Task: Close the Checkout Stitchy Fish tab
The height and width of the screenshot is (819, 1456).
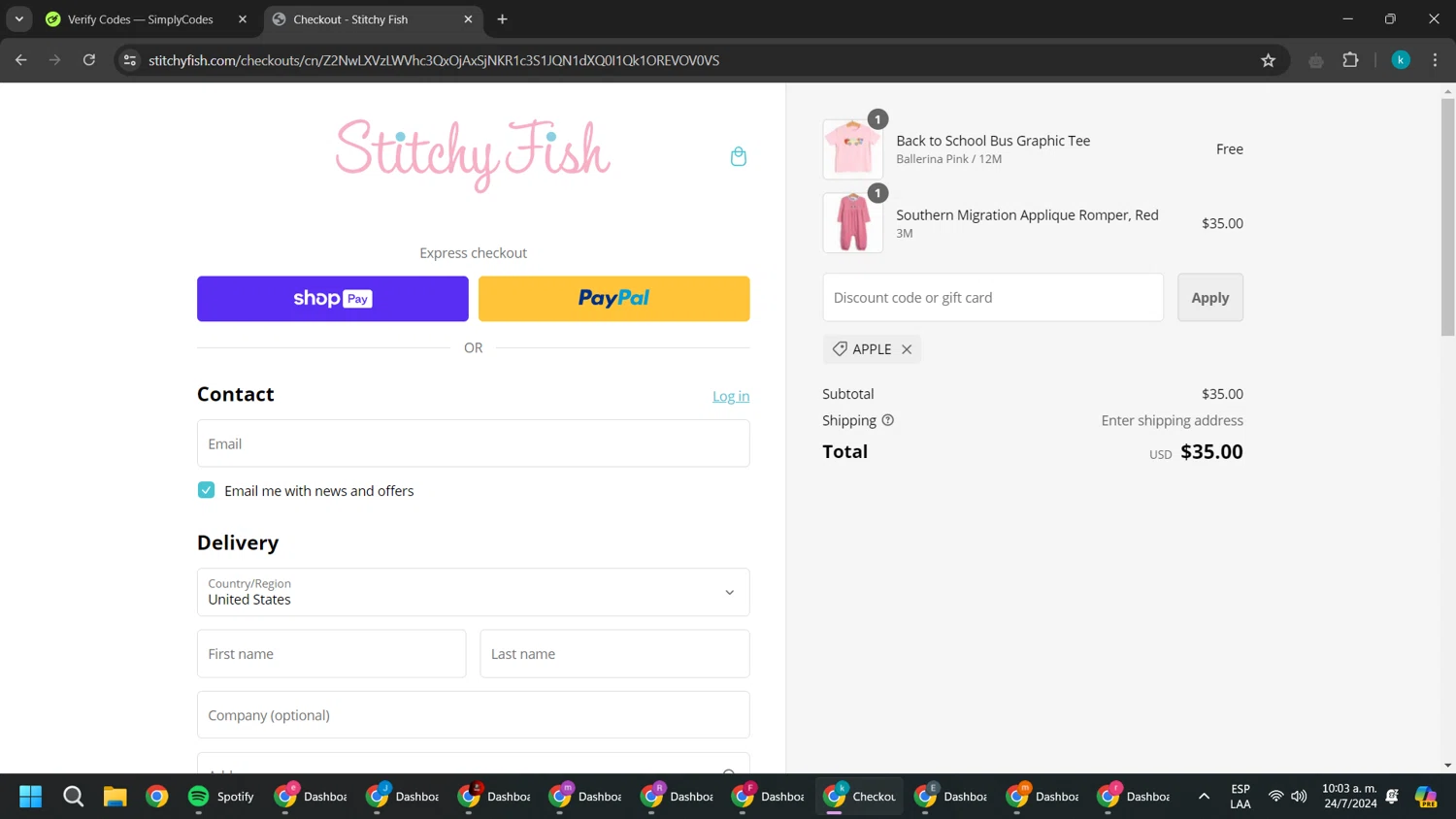Action: coord(468,19)
